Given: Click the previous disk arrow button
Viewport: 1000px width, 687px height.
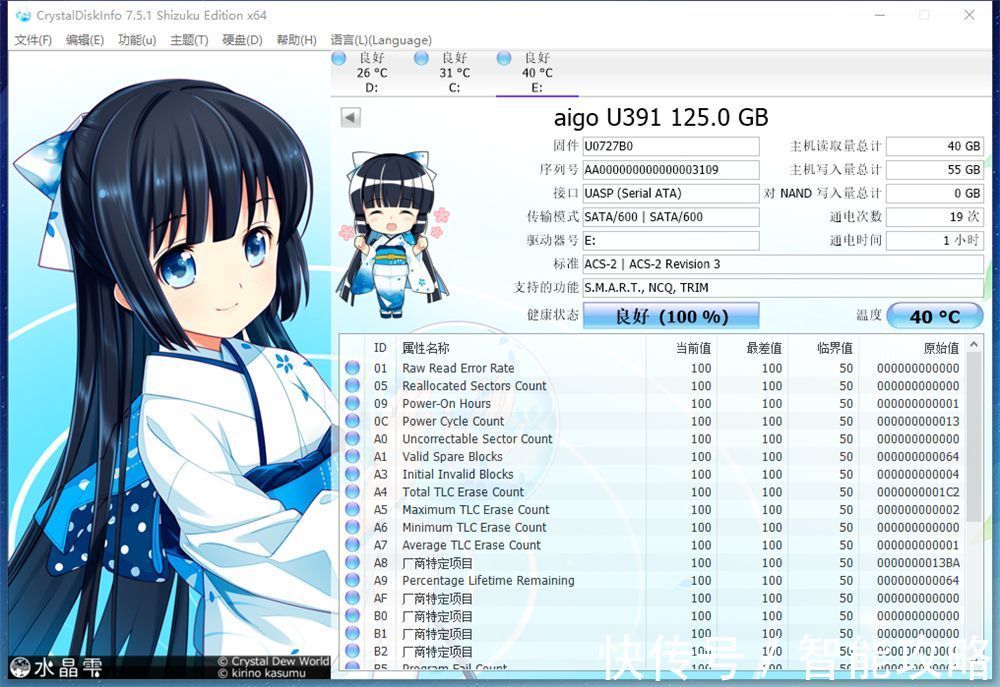Looking at the screenshot, I should pyautogui.click(x=350, y=117).
